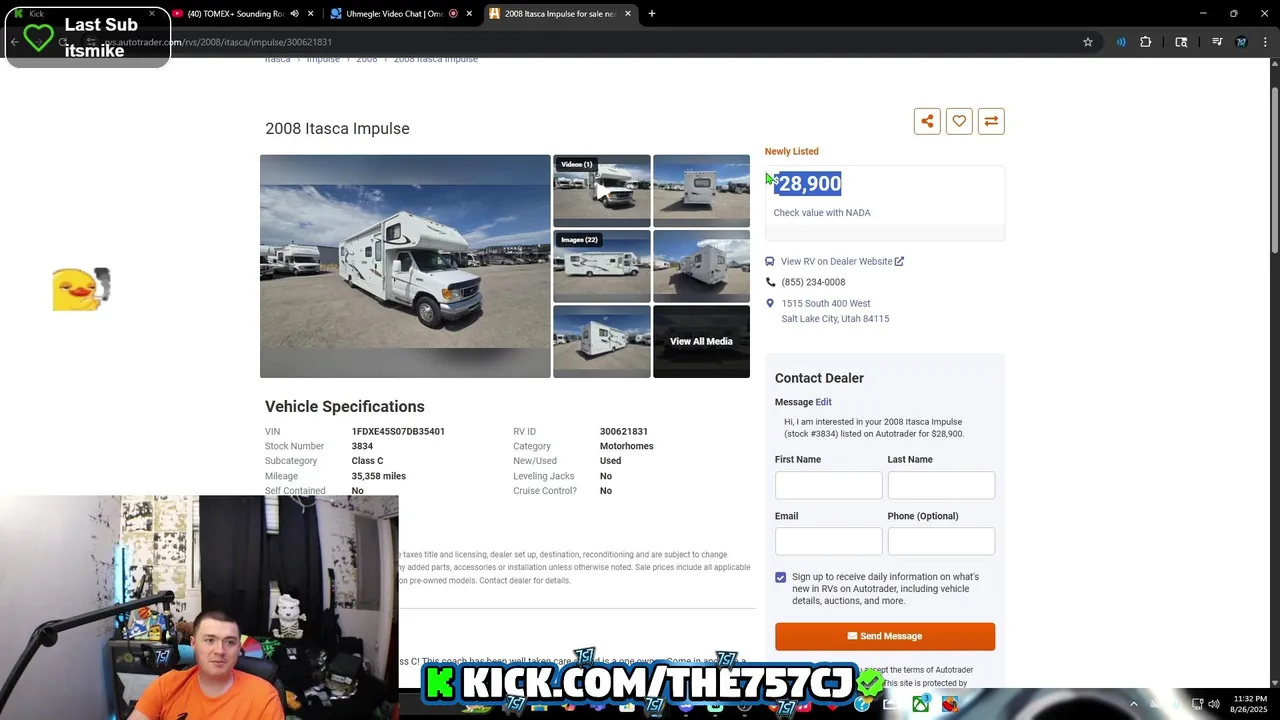1280x720 pixels.
Task: Click the mileage value 35,358 miles
Action: (x=379, y=476)
